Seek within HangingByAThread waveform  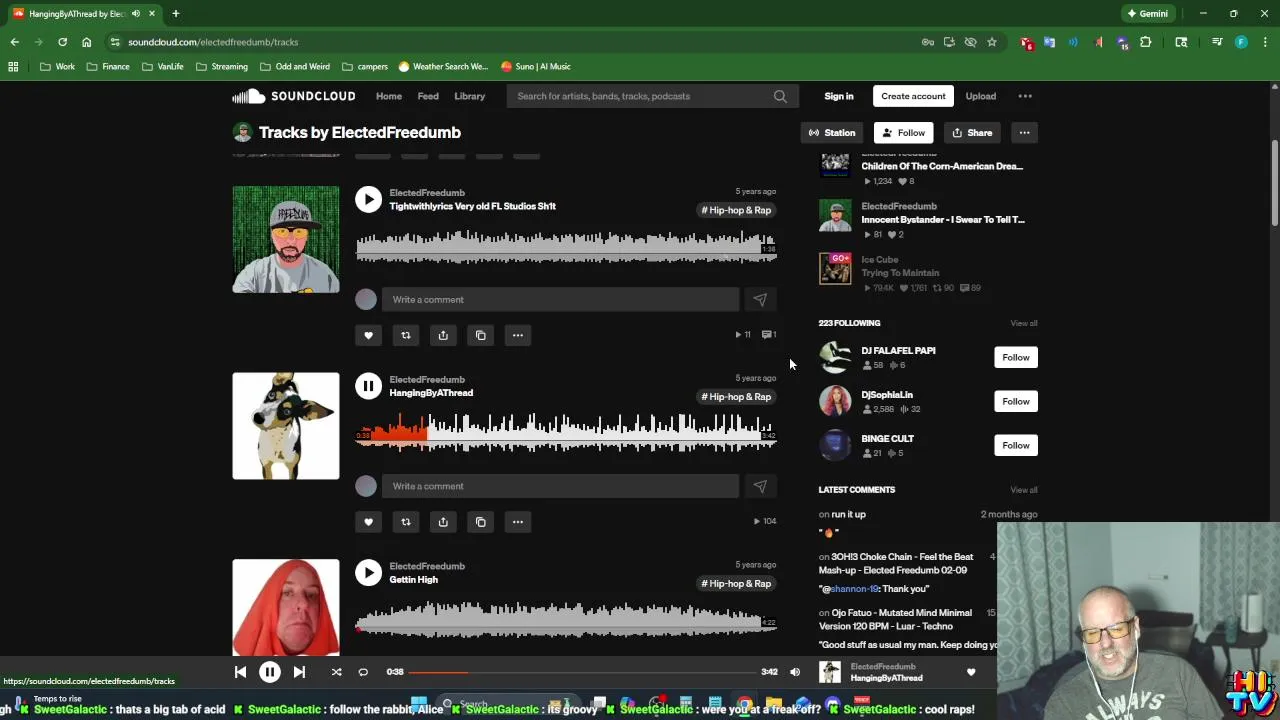566,432
